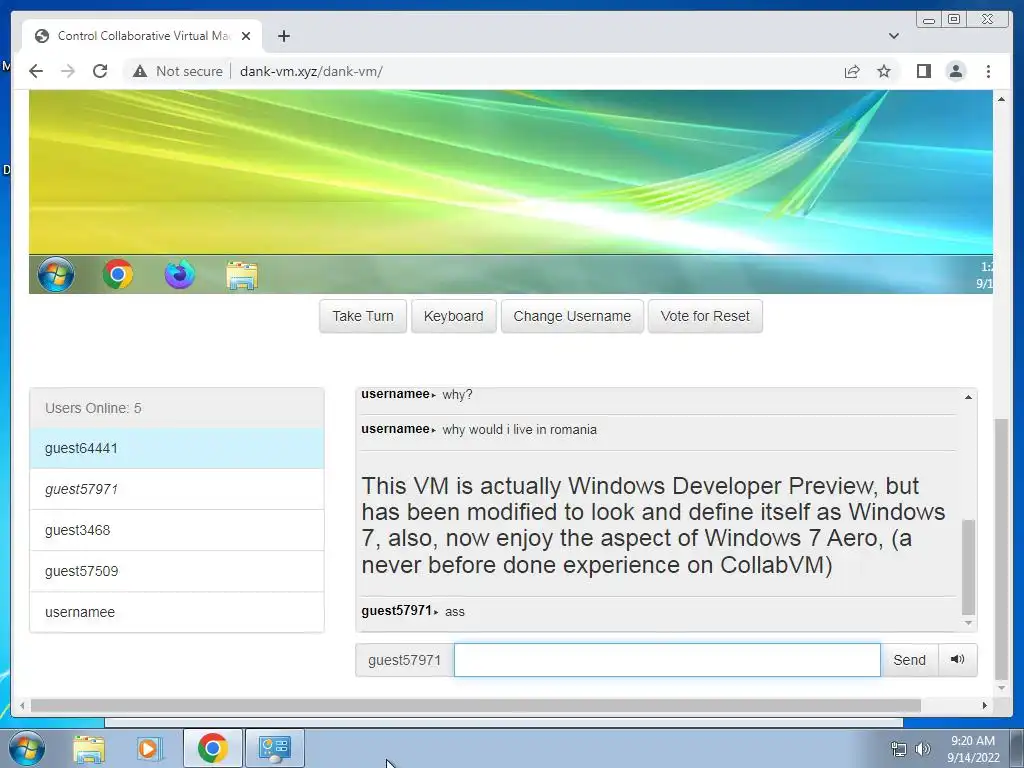This screenshot has width=1024, height=768.
Task: Select user guest57509 in the list
Action: pos(177,571)
